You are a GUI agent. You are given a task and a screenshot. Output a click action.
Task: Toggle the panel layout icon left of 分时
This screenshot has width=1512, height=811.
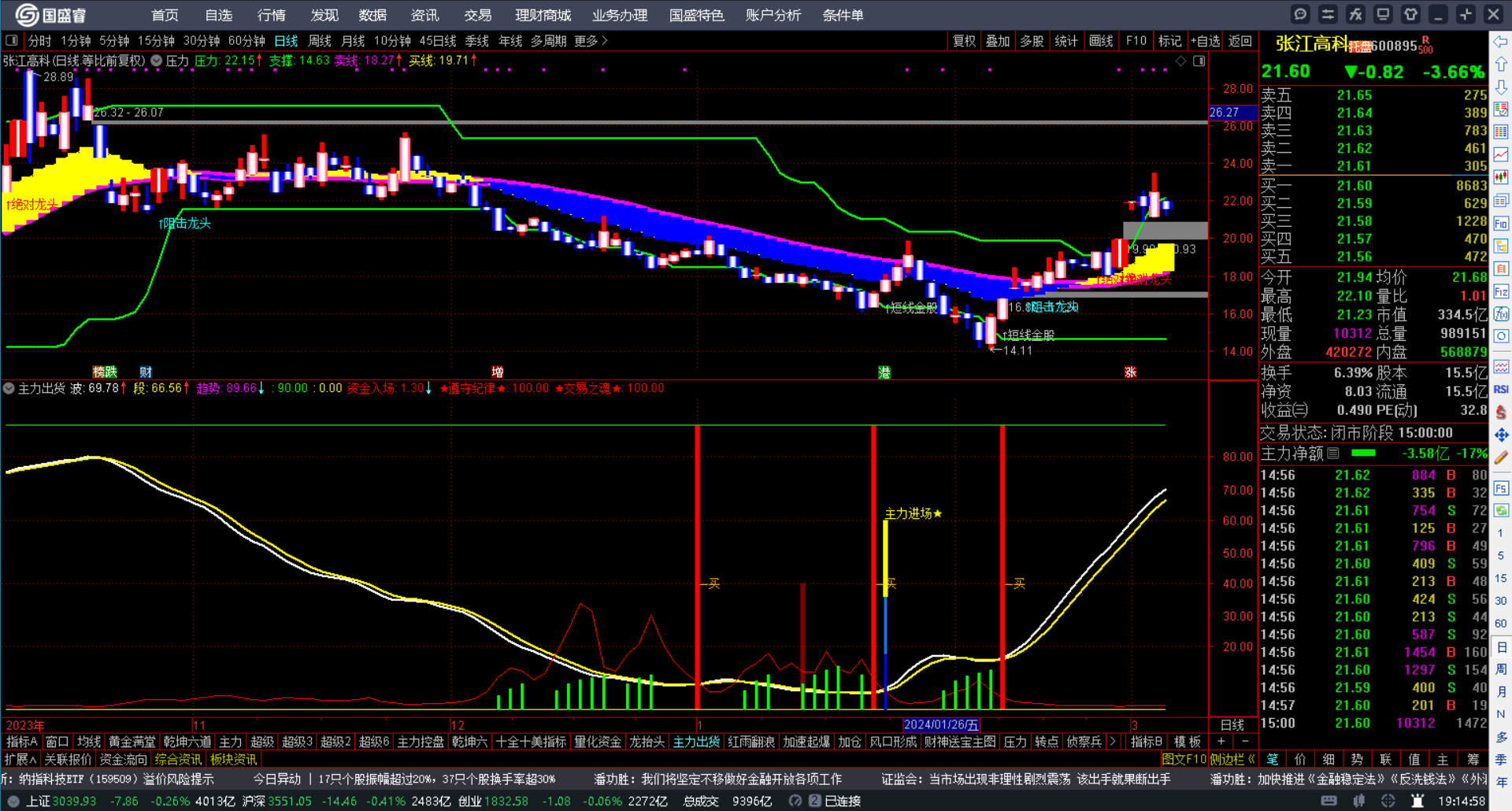click(x=11, y=40)
